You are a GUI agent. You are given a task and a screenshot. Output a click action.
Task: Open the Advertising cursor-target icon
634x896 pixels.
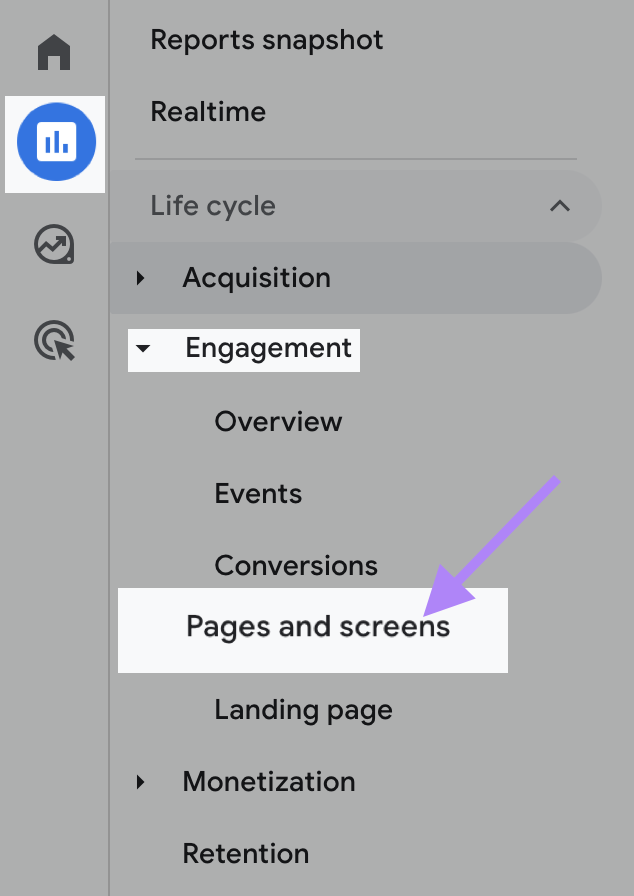click(54, 341)
